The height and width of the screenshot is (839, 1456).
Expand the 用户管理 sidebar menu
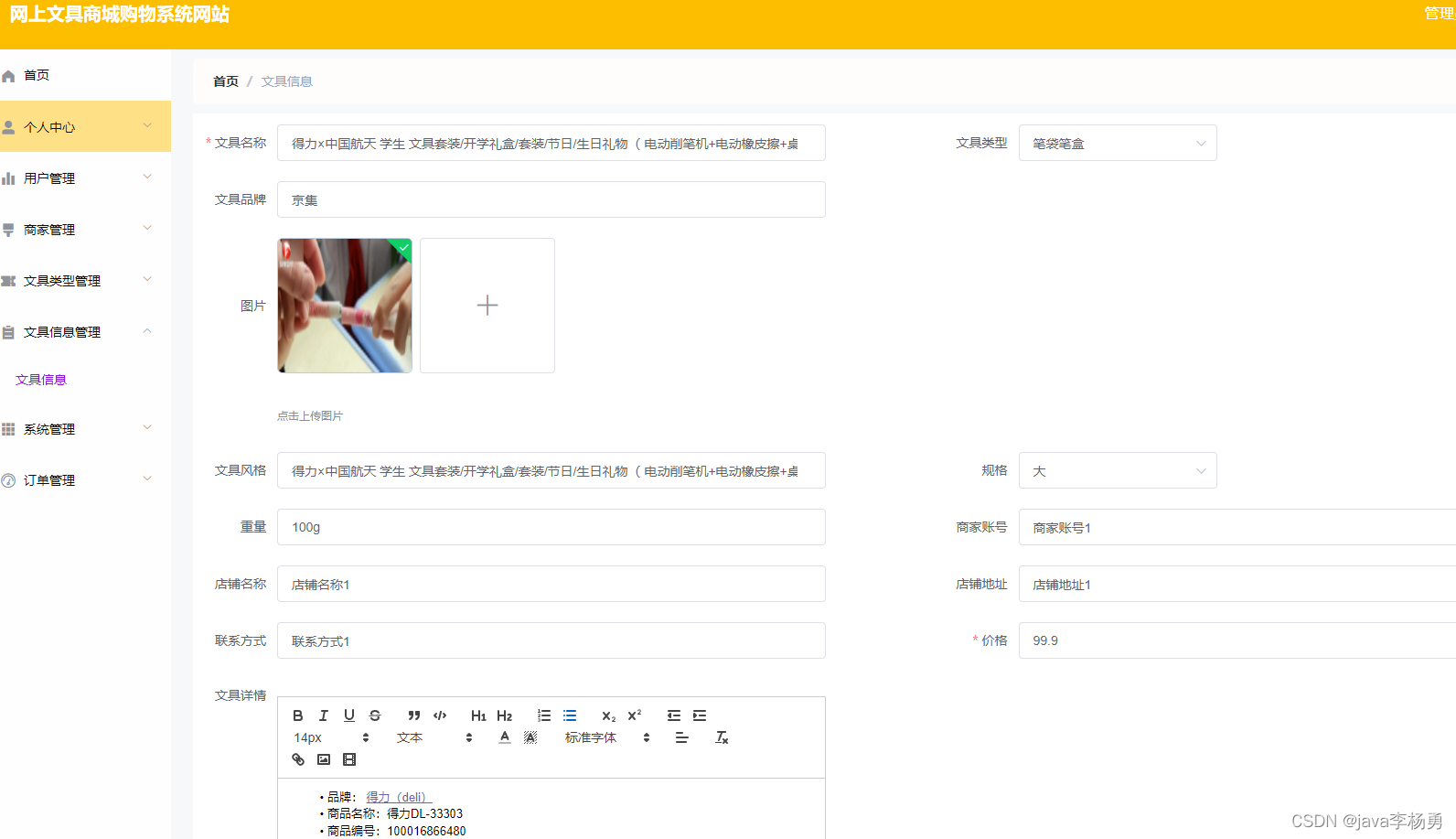pos(85,177)
